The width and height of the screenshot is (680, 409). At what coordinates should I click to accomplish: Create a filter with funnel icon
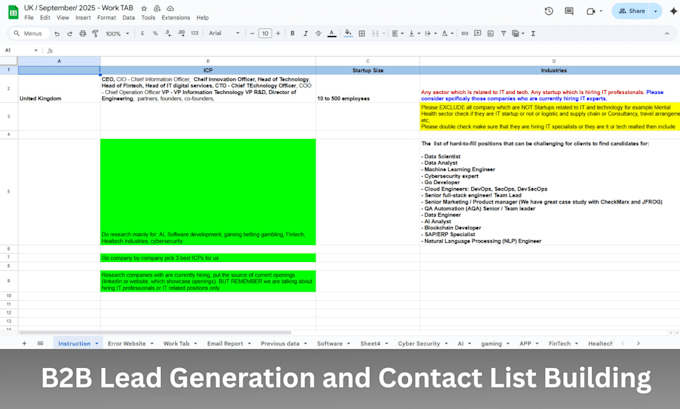pyautogui.click(x=503, y=33)
